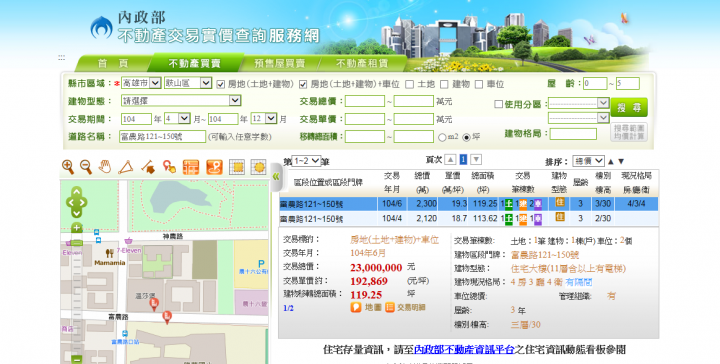Enable the 建物 checkbox
This screenshot has width=720, height=364.
click(444, 84)
